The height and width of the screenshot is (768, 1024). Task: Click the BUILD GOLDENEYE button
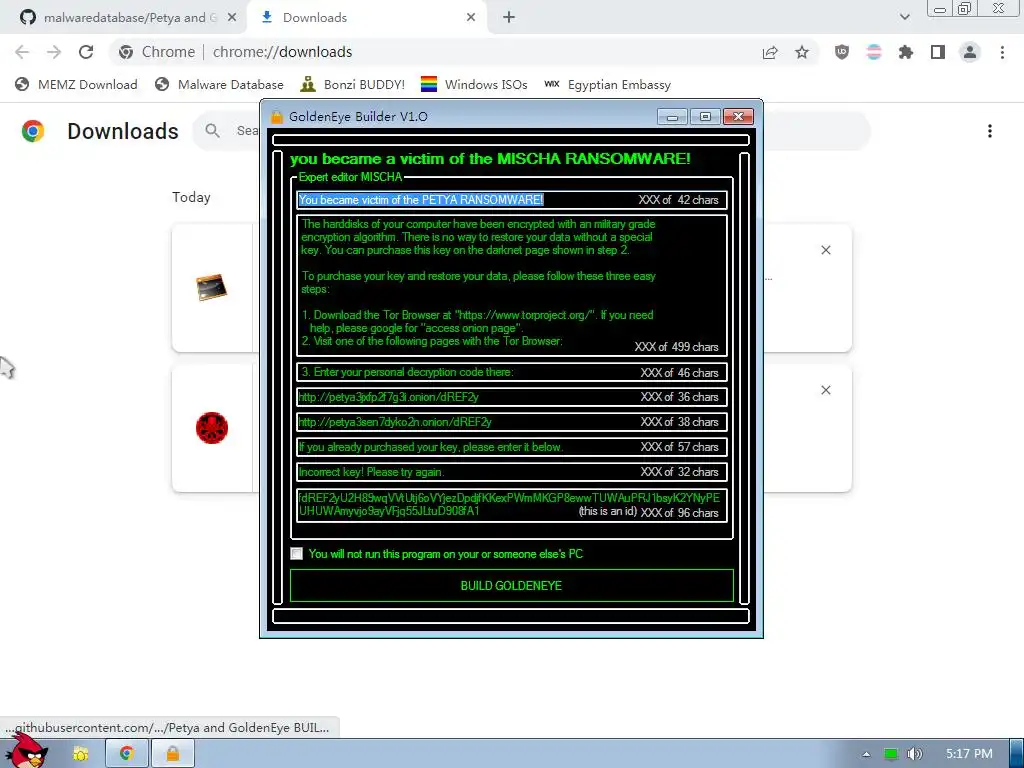click(511, 585)
